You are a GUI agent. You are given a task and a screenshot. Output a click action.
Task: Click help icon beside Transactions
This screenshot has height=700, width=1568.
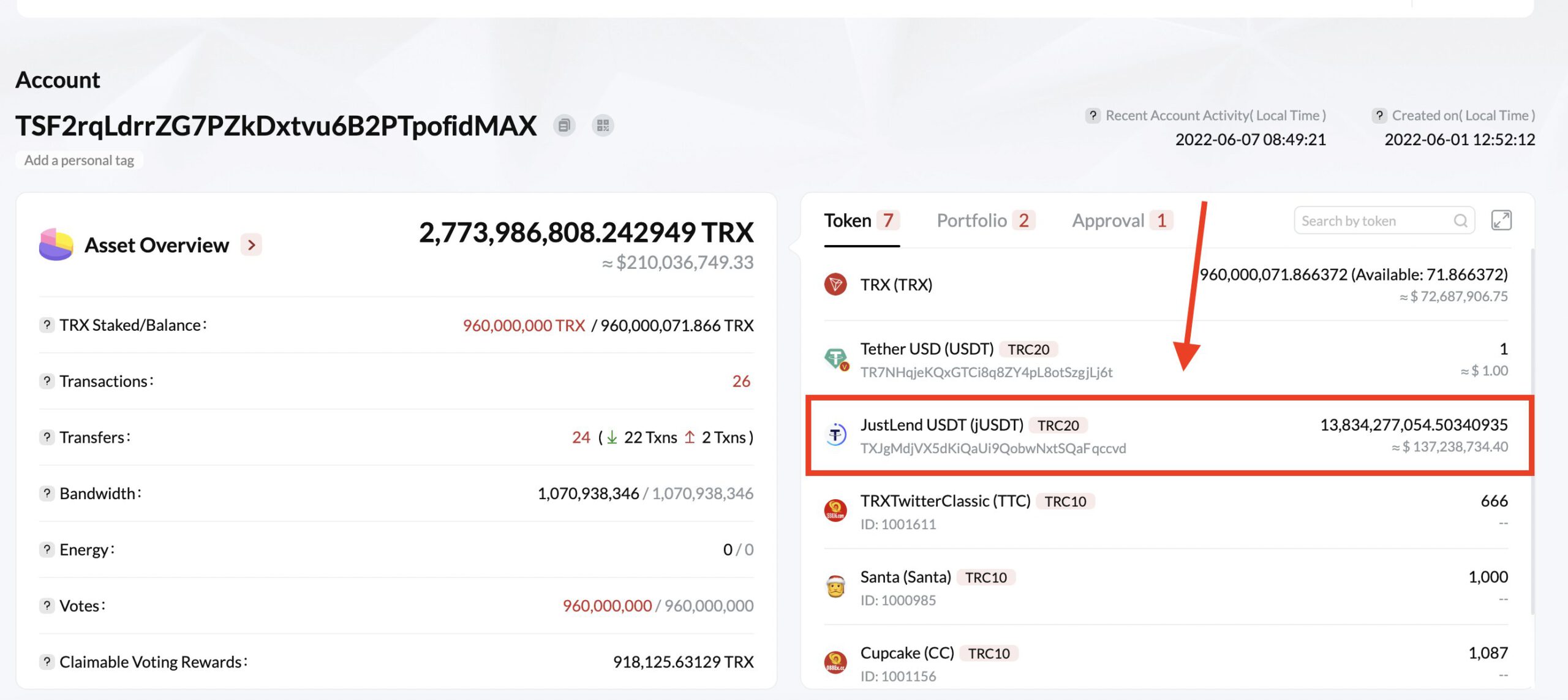click(x=47, y=381)
